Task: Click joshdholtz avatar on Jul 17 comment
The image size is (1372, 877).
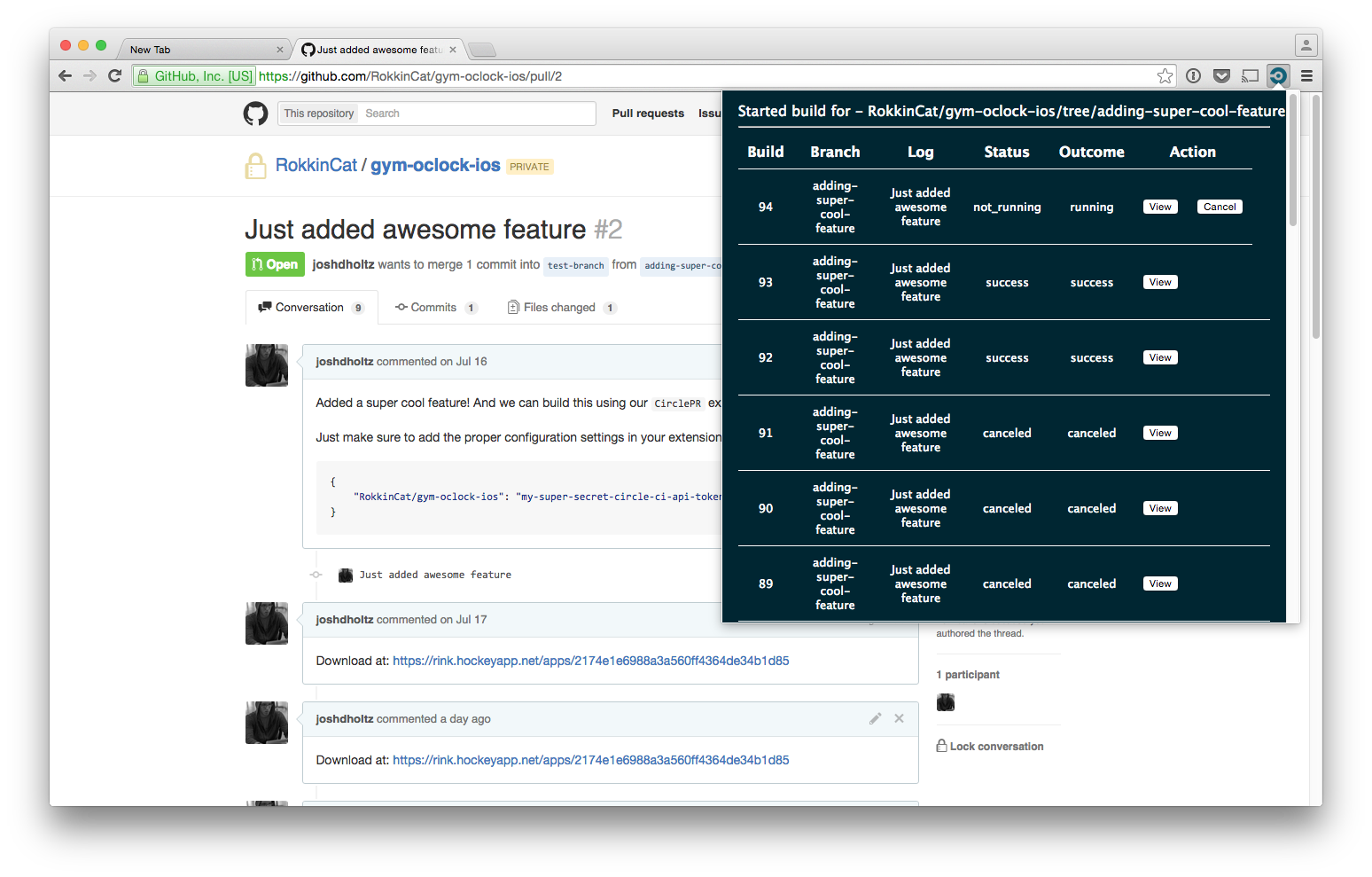Action: [x=267, y=623]
